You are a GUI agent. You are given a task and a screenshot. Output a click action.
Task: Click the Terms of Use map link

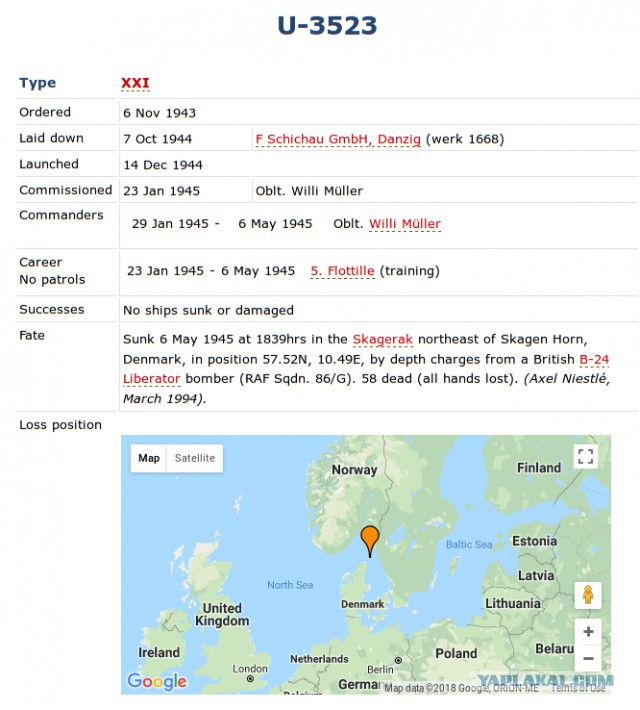tap(578, 688)
